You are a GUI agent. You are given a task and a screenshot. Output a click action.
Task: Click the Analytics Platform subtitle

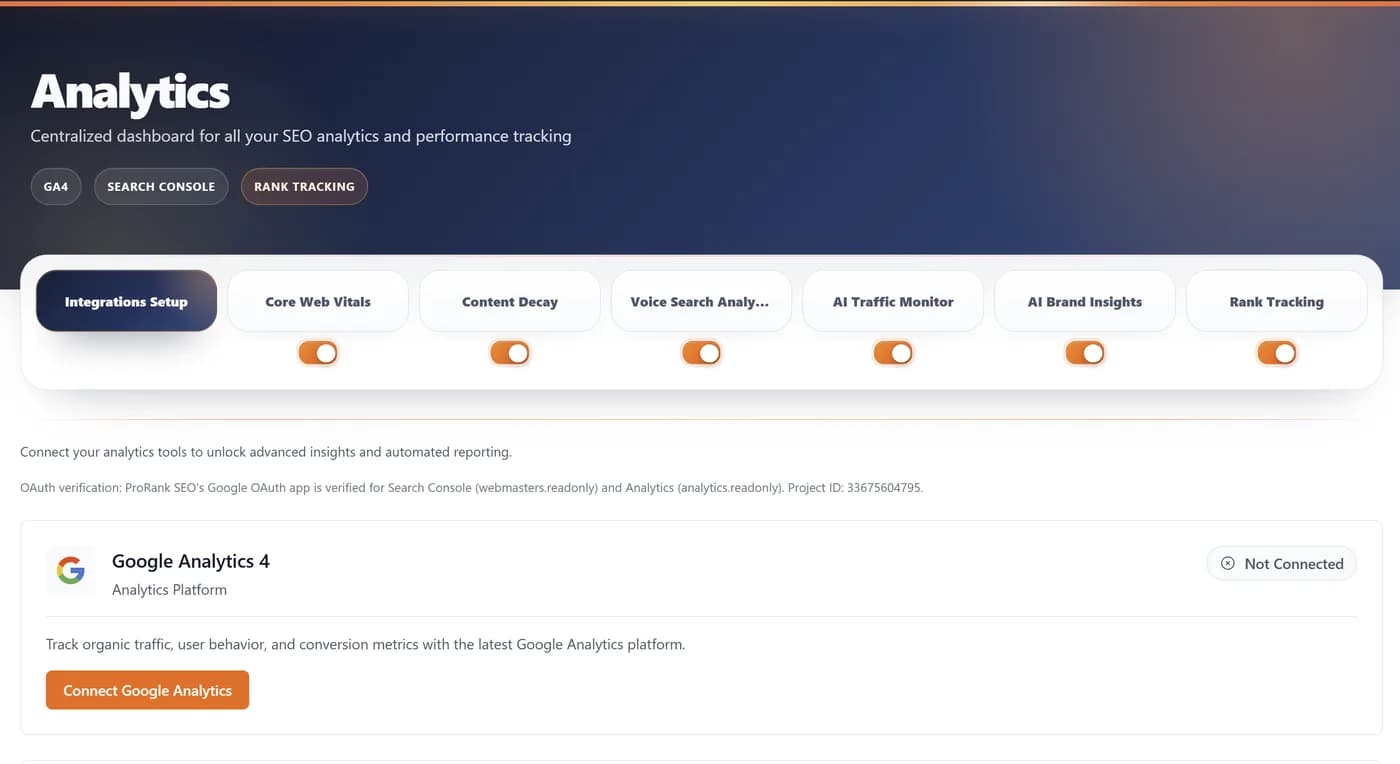(x=169, y=590)
